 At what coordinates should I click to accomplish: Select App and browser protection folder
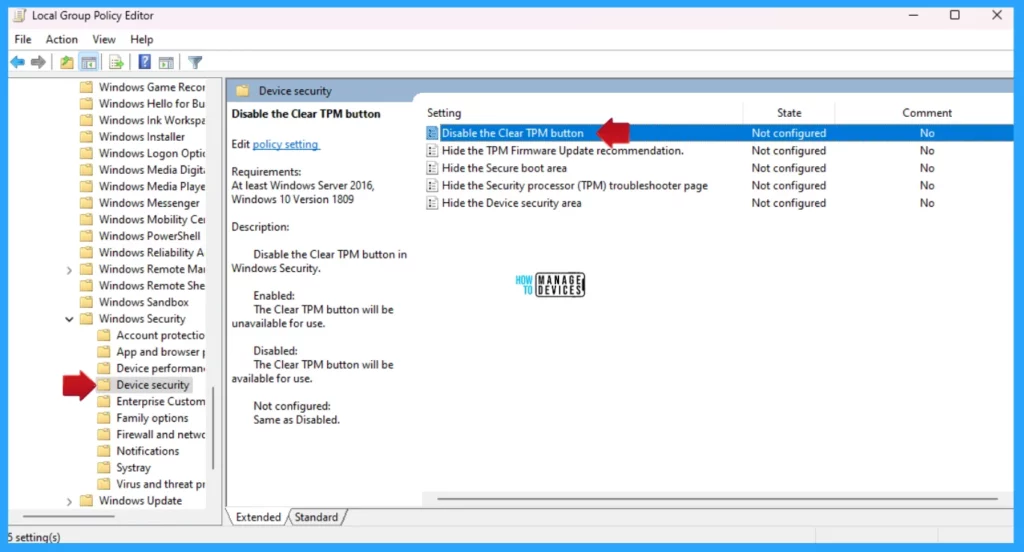tap(160, 351)
